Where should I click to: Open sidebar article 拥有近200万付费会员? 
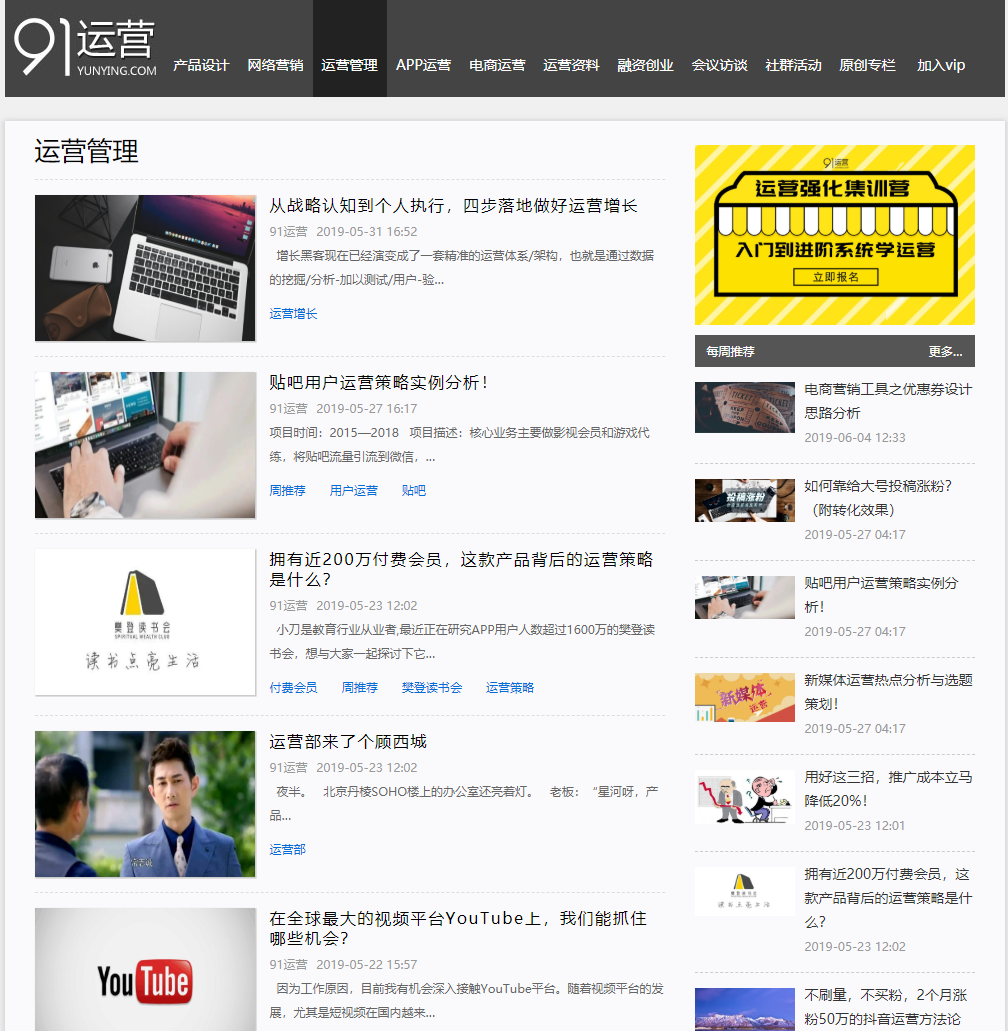(x=888, y=898)
